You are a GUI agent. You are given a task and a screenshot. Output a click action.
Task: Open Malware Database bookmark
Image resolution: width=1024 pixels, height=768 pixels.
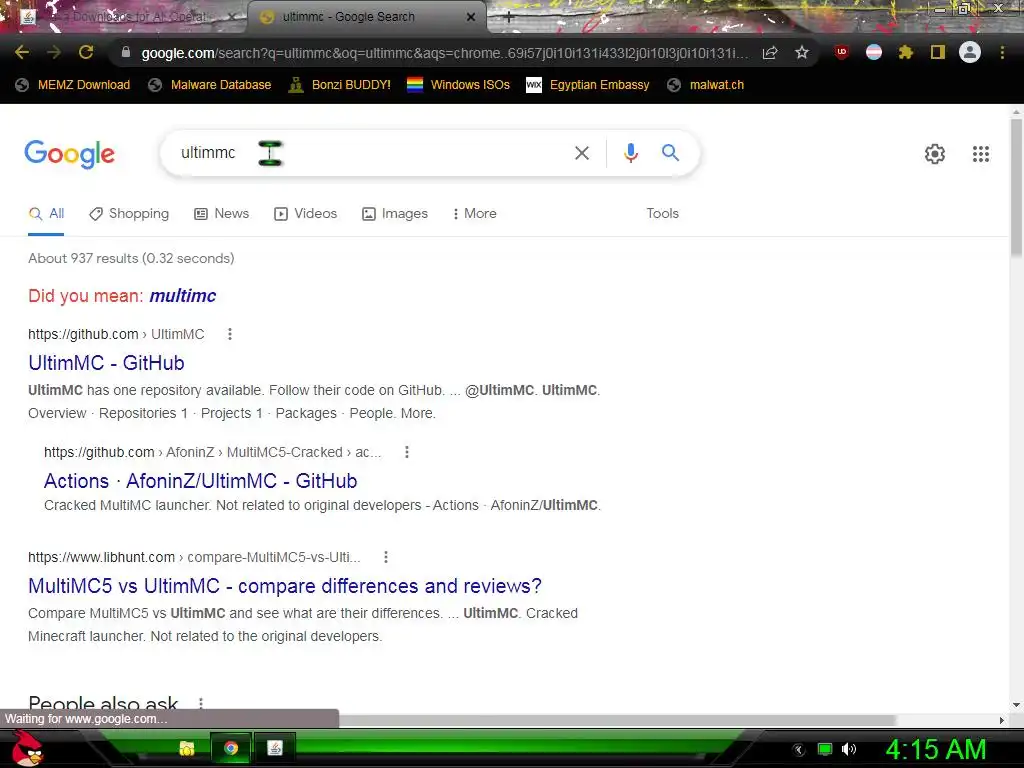(210, 85)
